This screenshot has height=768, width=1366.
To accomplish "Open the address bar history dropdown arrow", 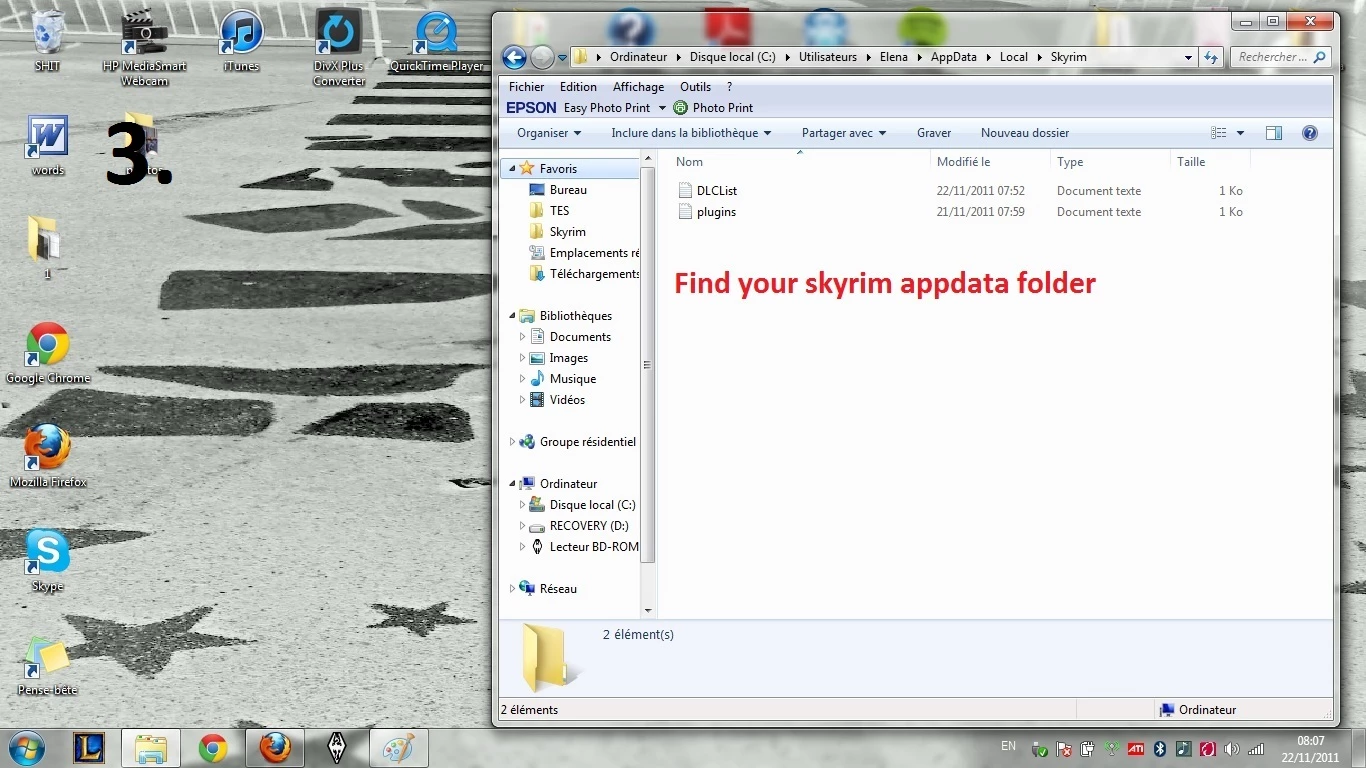I will (x=1188, y=57).
